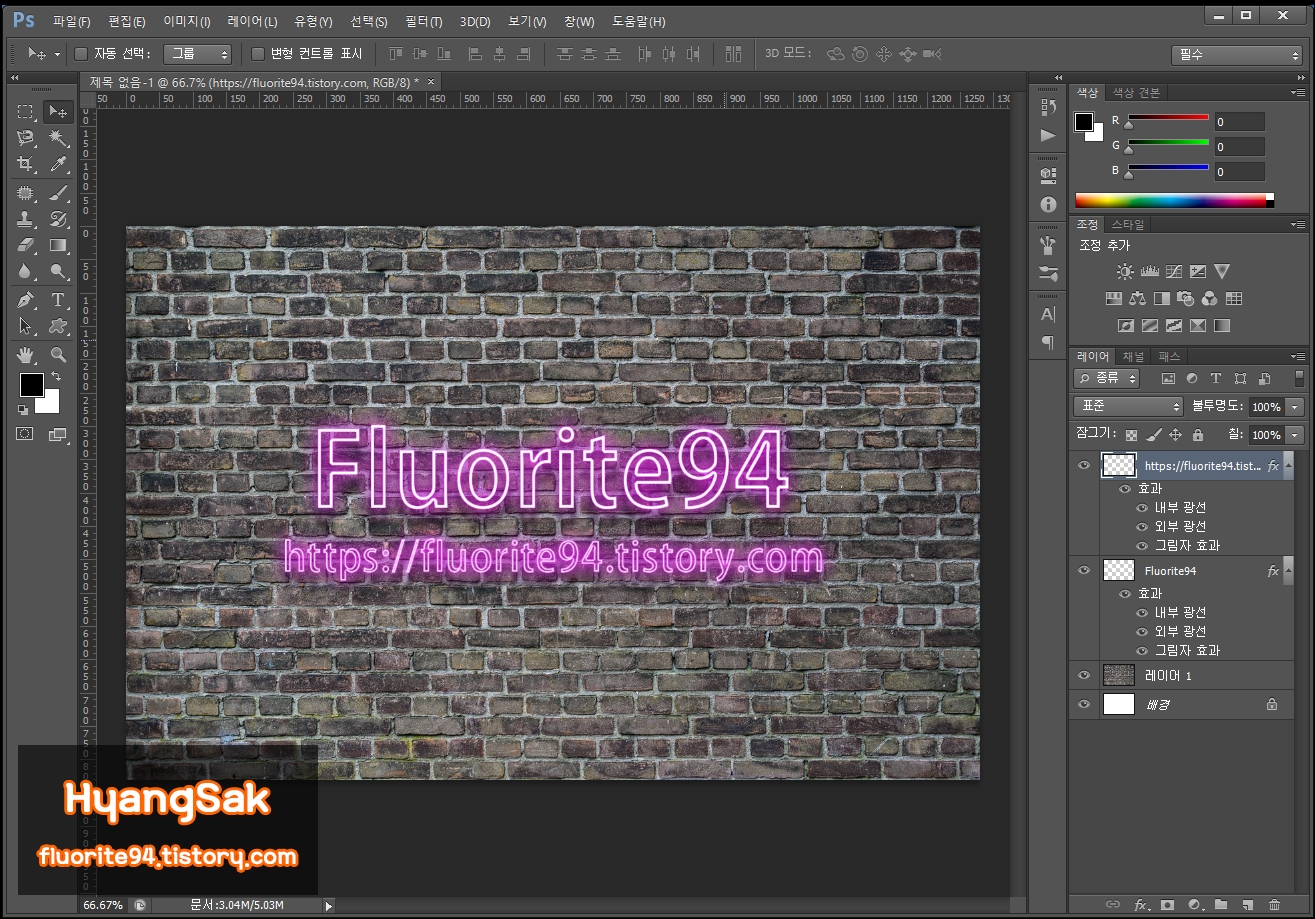Open the 레이어(L) menu
The height and width of the screenshot is (919, 1315).
[253, 21]
